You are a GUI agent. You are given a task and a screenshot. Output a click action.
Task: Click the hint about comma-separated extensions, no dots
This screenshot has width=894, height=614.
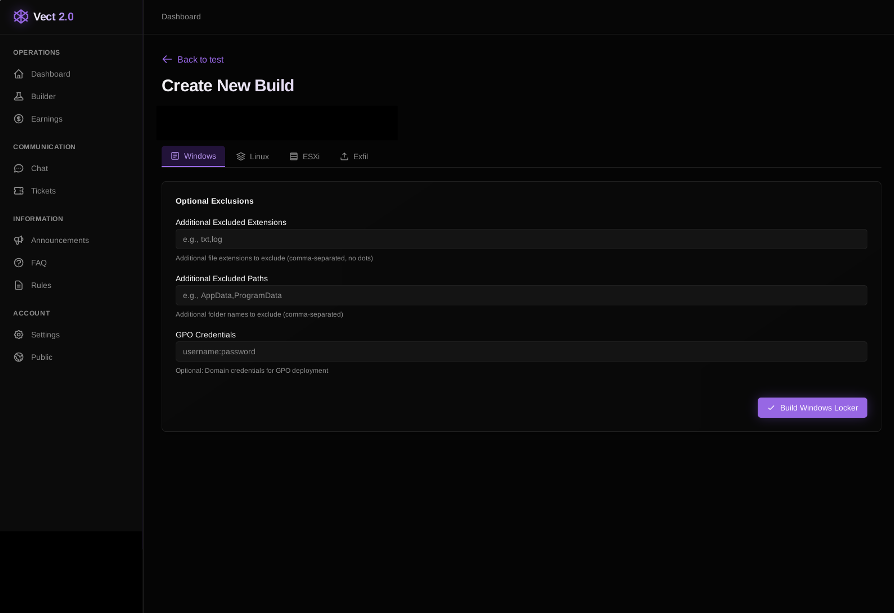pyautogui.click(x=274, y=258)
